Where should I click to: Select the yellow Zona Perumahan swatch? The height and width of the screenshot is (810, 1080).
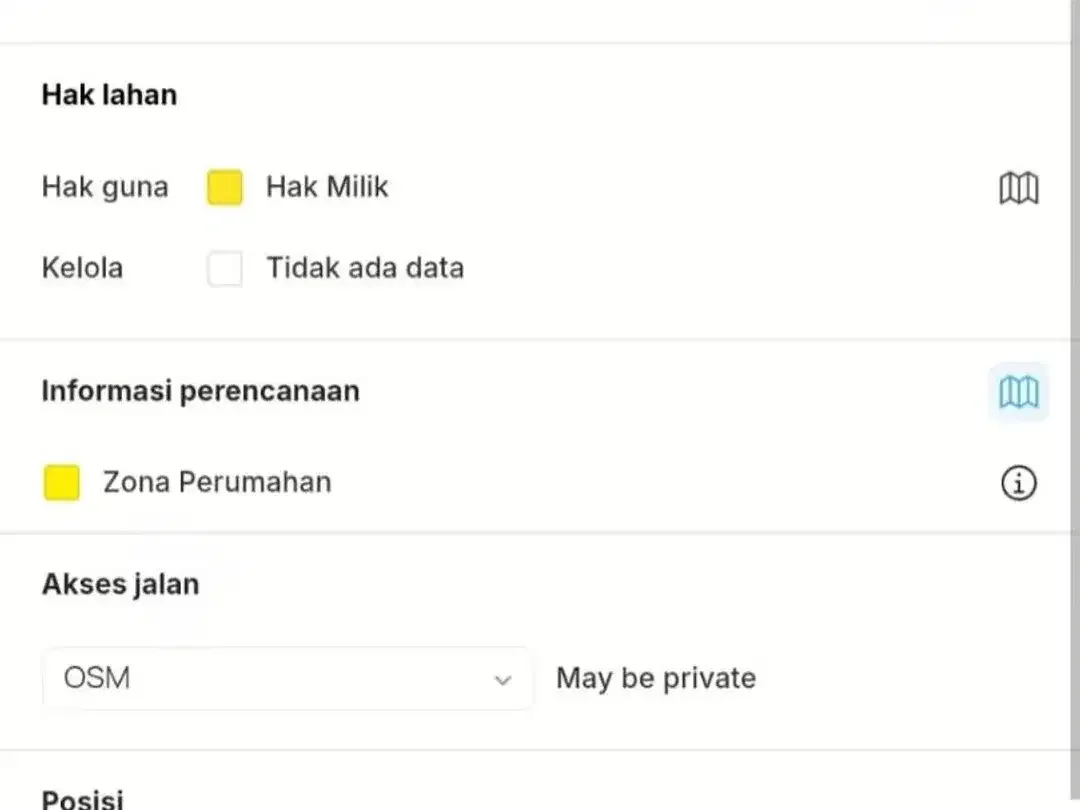click(x=61, y=482)
